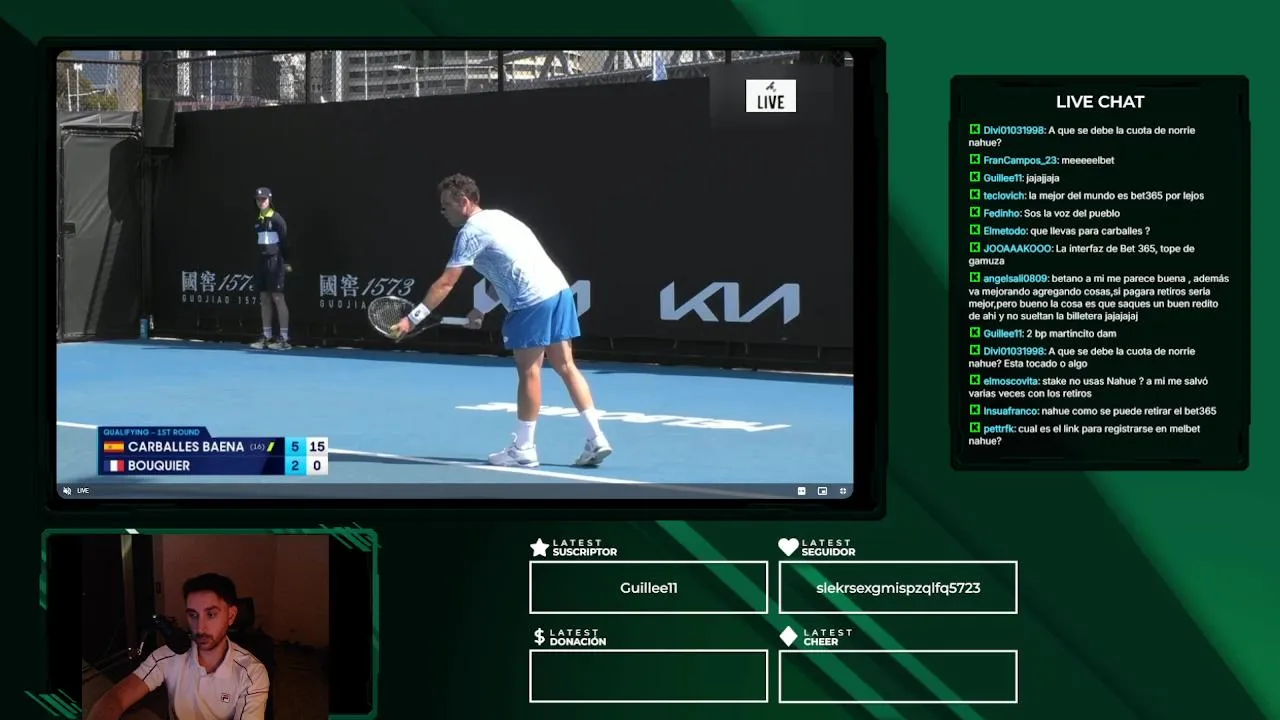Viewport: 1280px width, 720px height.
Task: Enter fullscreen with the player's fullscreen icon
Action: (x=843, y=491)
